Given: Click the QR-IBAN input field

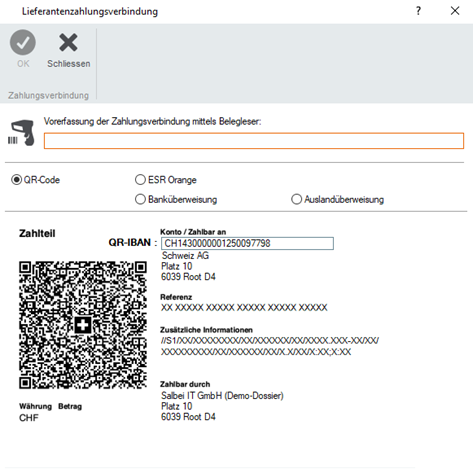Looking at the screenshot, I should point(247,243).
